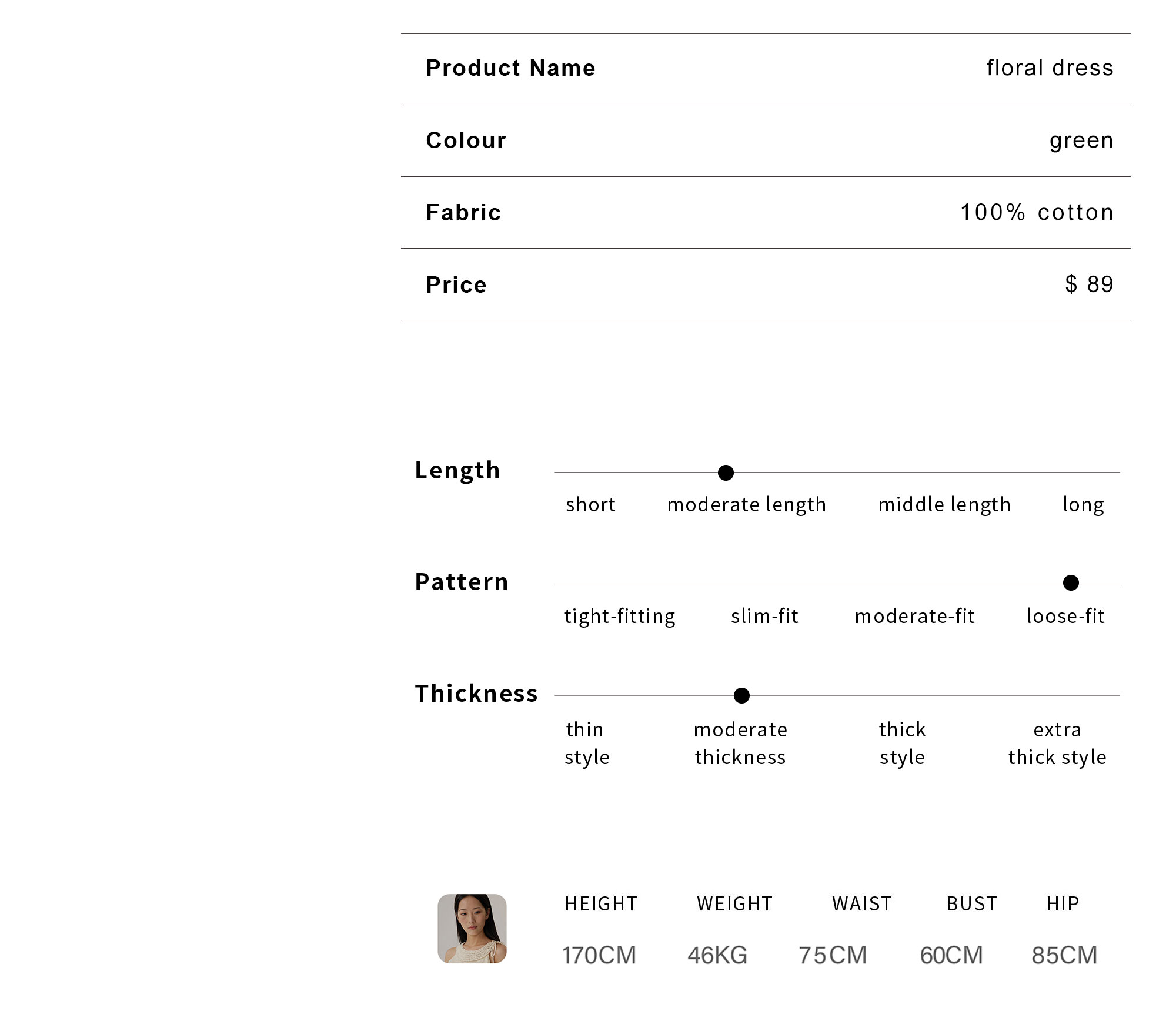1176x1018 pixels.
Task: Select the Length slider dot
Action: 726,473
